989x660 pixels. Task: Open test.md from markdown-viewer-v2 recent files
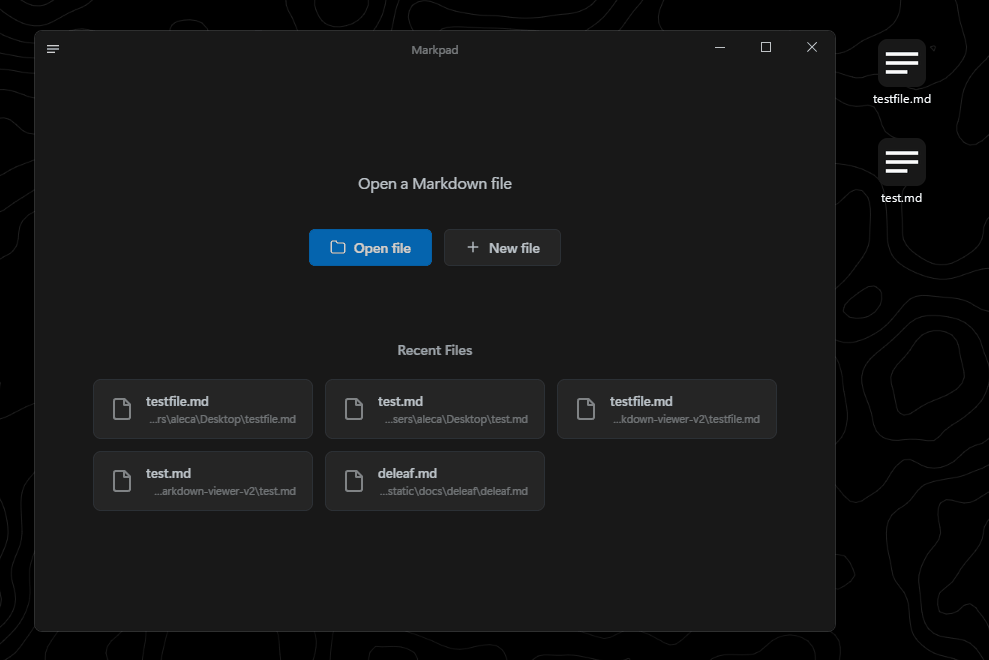[x=203, y=481]
